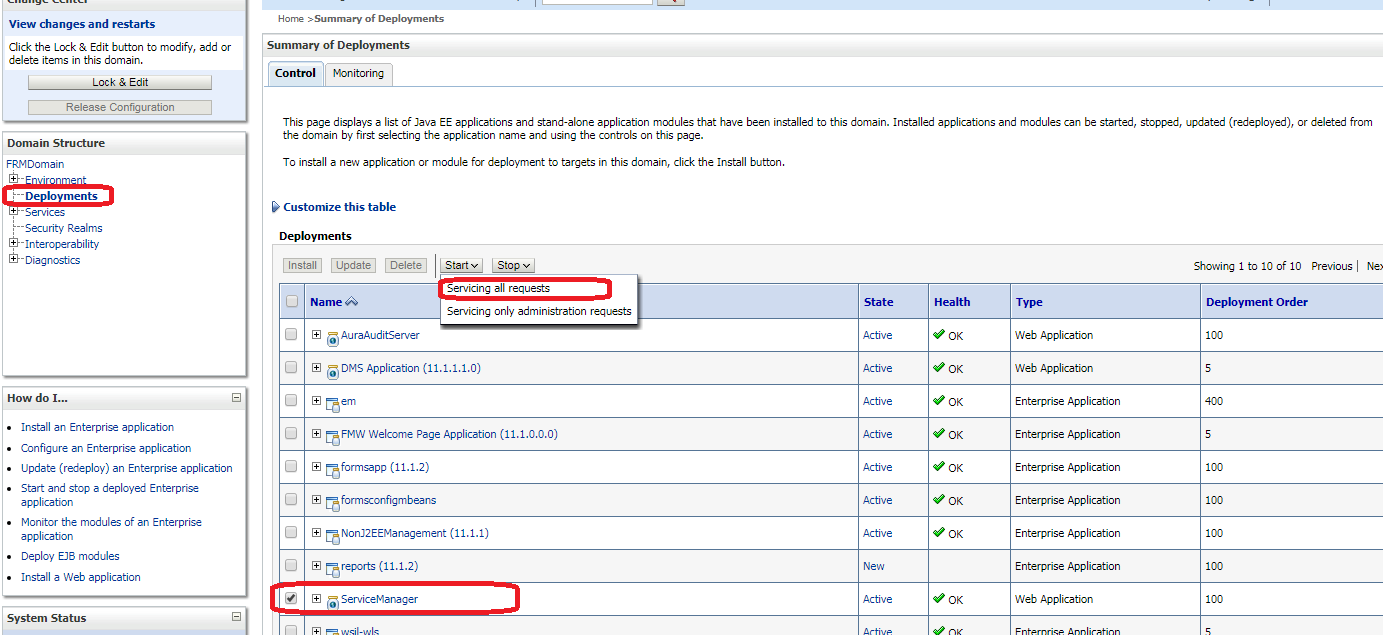Click the Update button
The image size is (1383, 637).
pyautogui.click(x=353, y=265)
